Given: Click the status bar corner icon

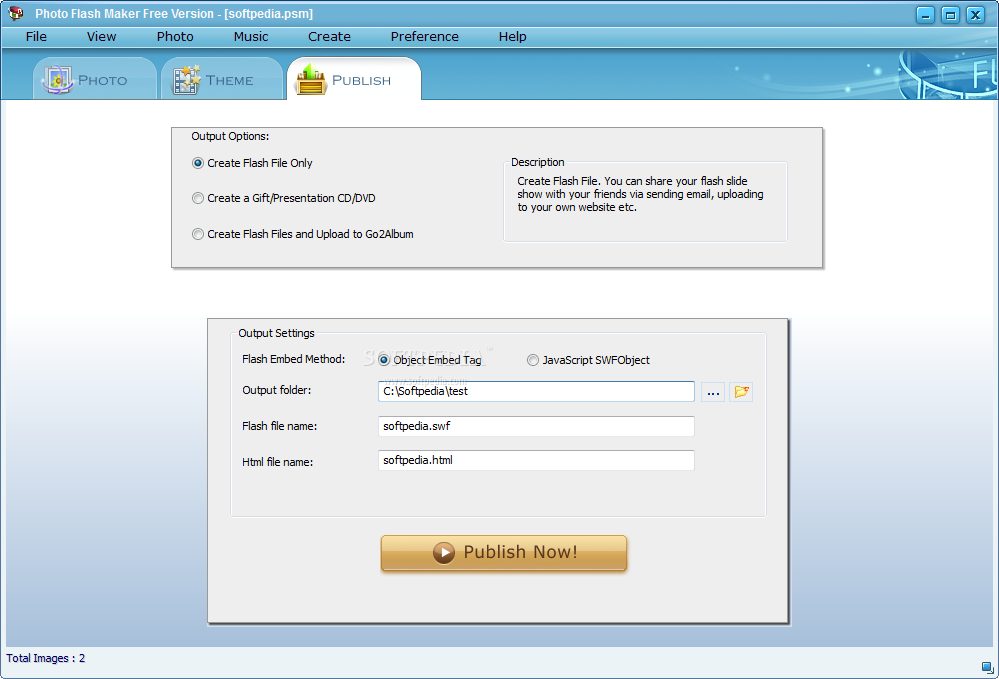Looking at the screenshot, I should 988,668.
